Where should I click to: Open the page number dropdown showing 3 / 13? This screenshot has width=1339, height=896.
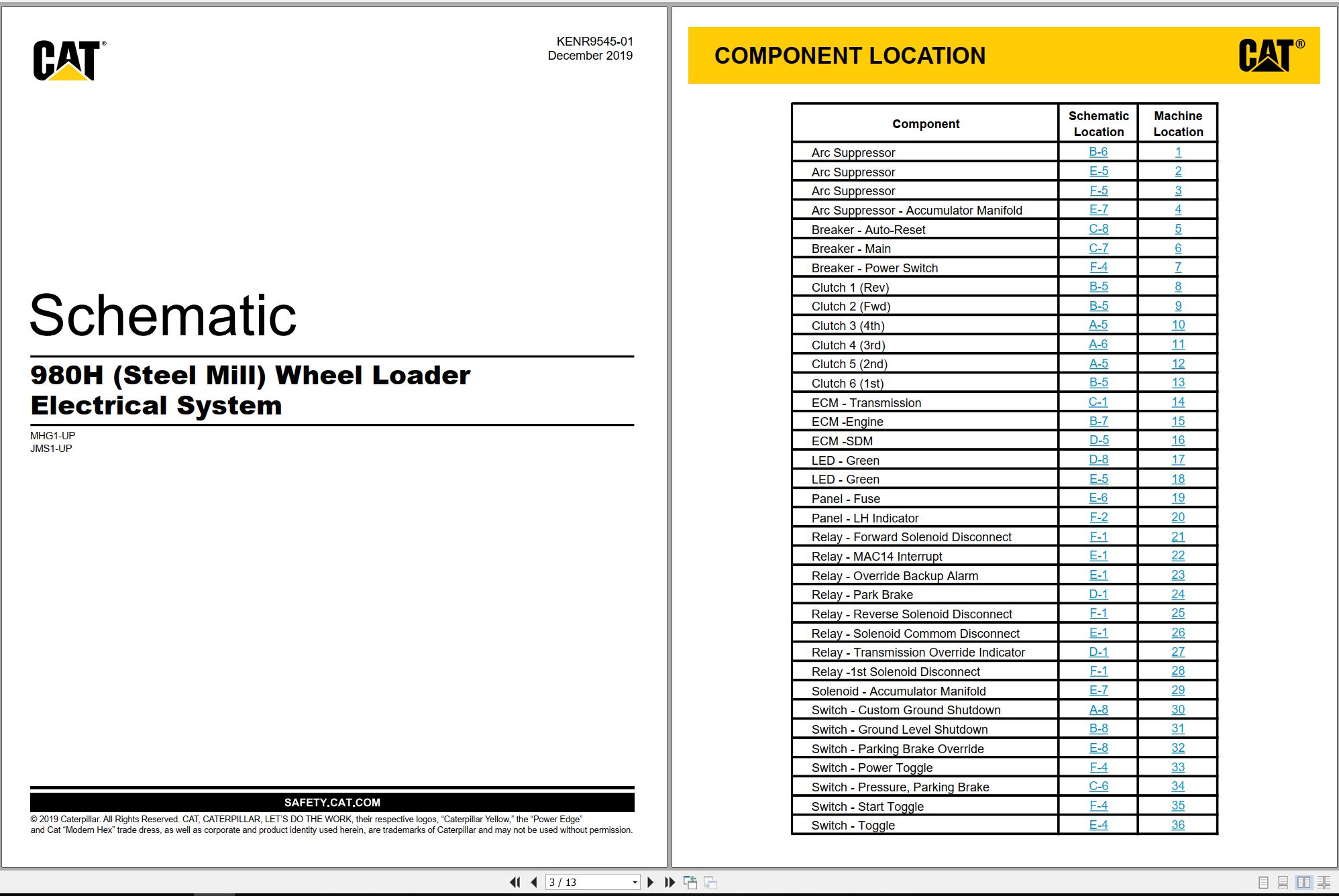click(635, 882)
